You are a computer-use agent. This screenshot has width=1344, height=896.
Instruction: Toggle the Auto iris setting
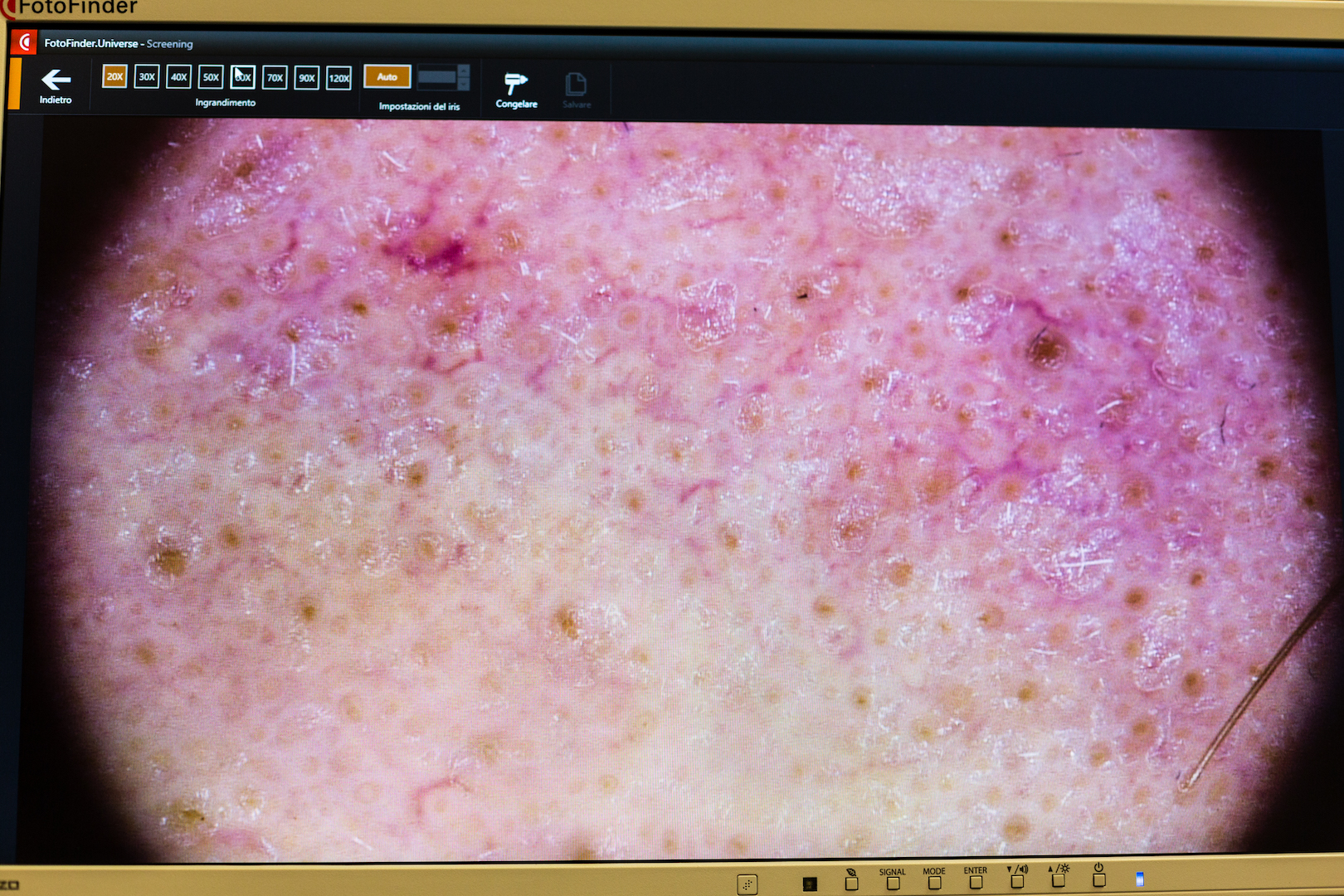click(x=387, y=76)
